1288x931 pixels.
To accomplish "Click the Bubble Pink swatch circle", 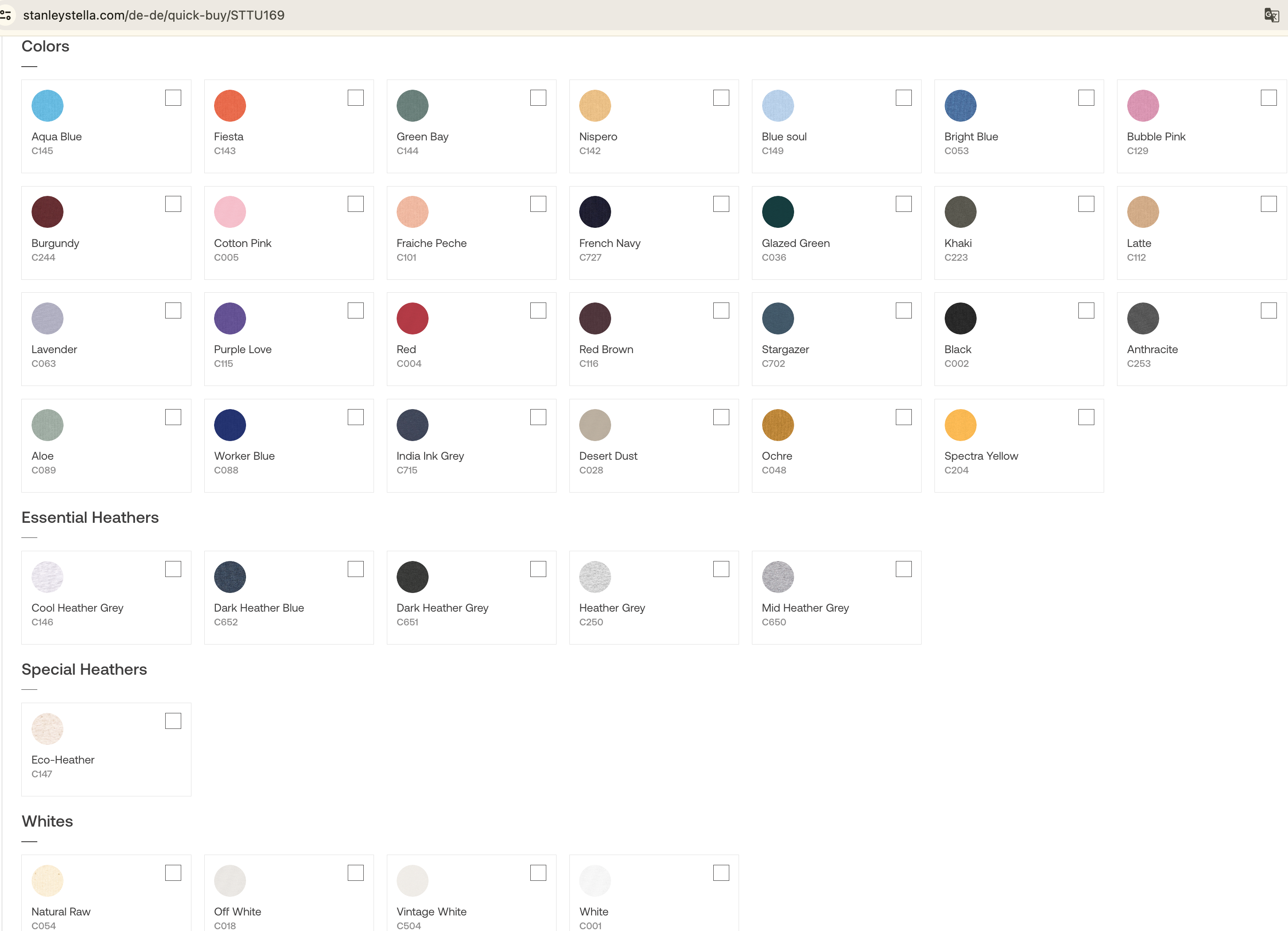I will pos(1143,106).
